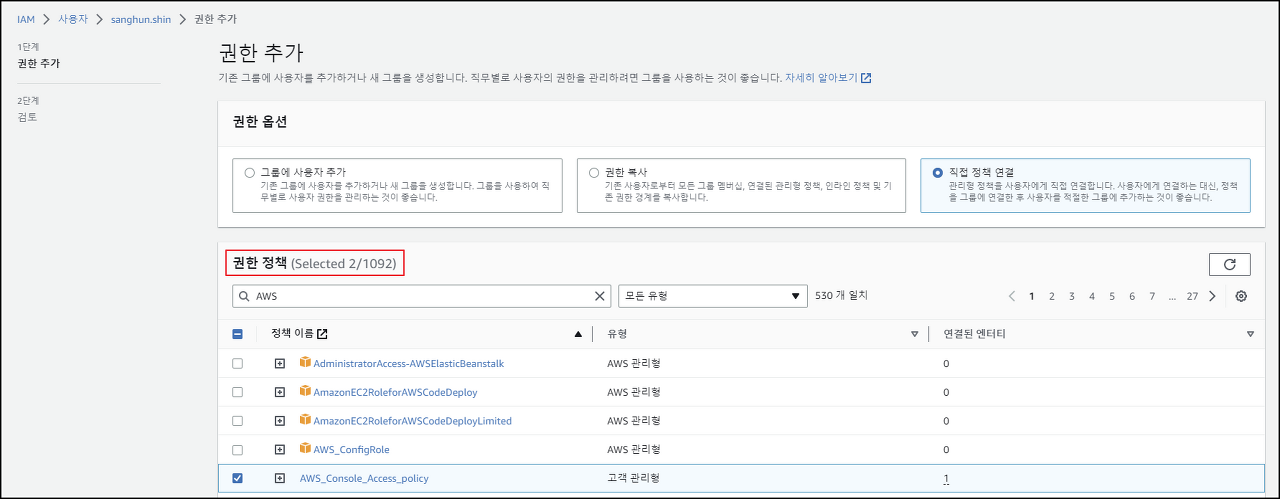The width and height of the screenshot is (1280, 499).
Task: Jump to last page 27
Action: pos(1192,296)
